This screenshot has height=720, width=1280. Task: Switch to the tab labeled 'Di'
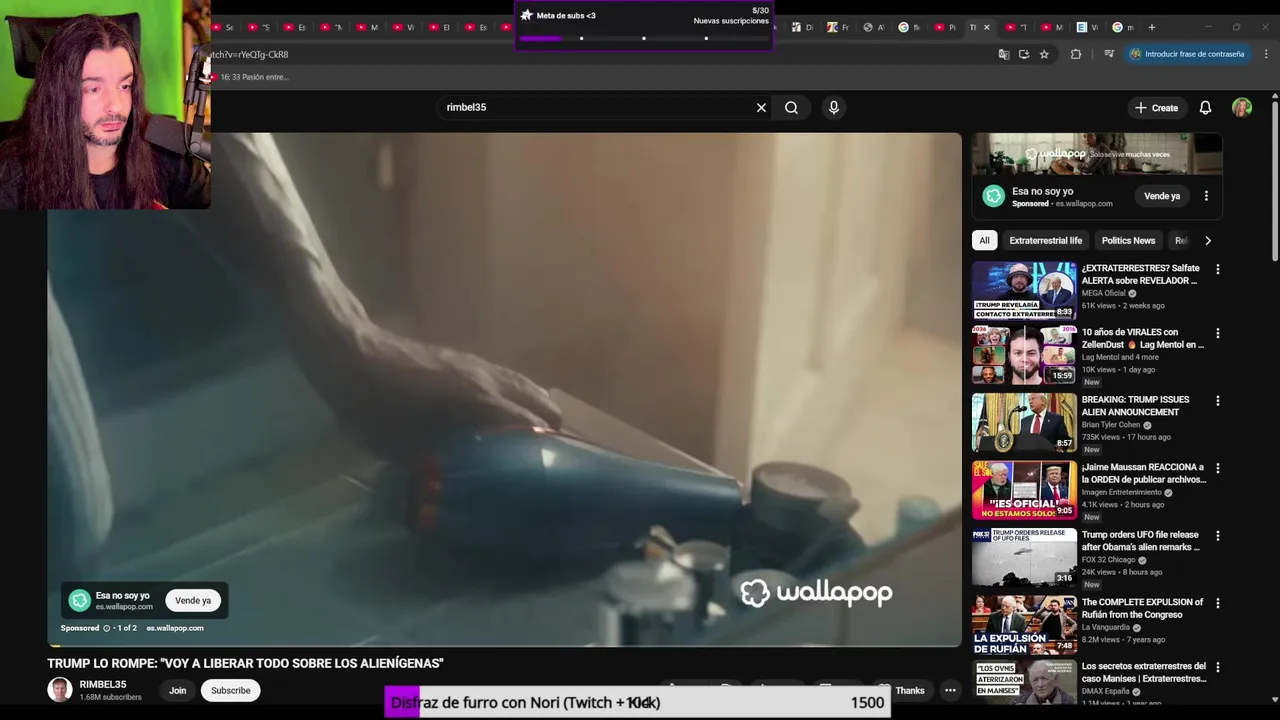(802, 27)
